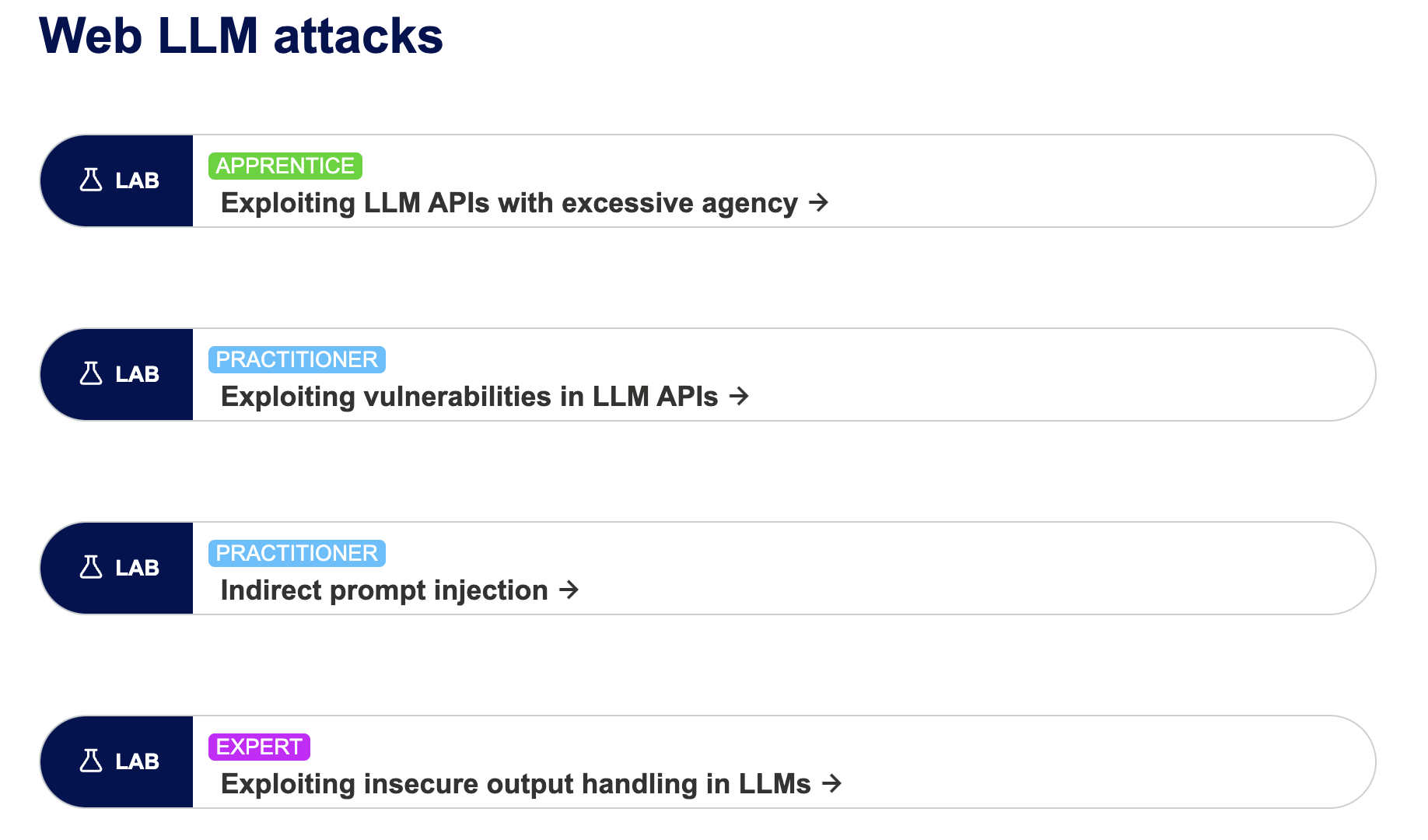This screenshot has height=840, width=1428.
Task: Click the arrow after 'Indirect prompt injection'
Action: coord(569,590)
